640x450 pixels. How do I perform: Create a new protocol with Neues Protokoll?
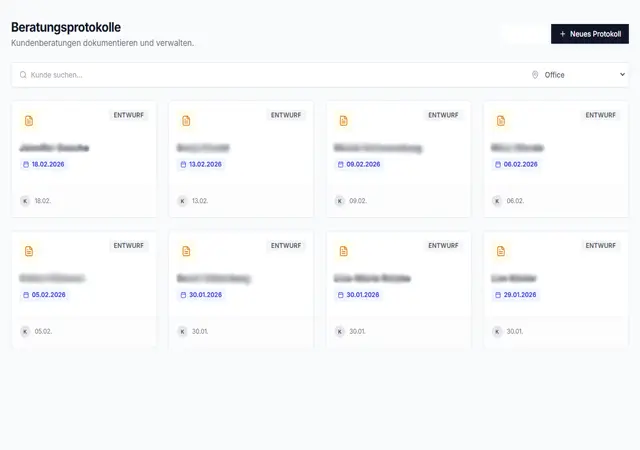tap(589, 34)
